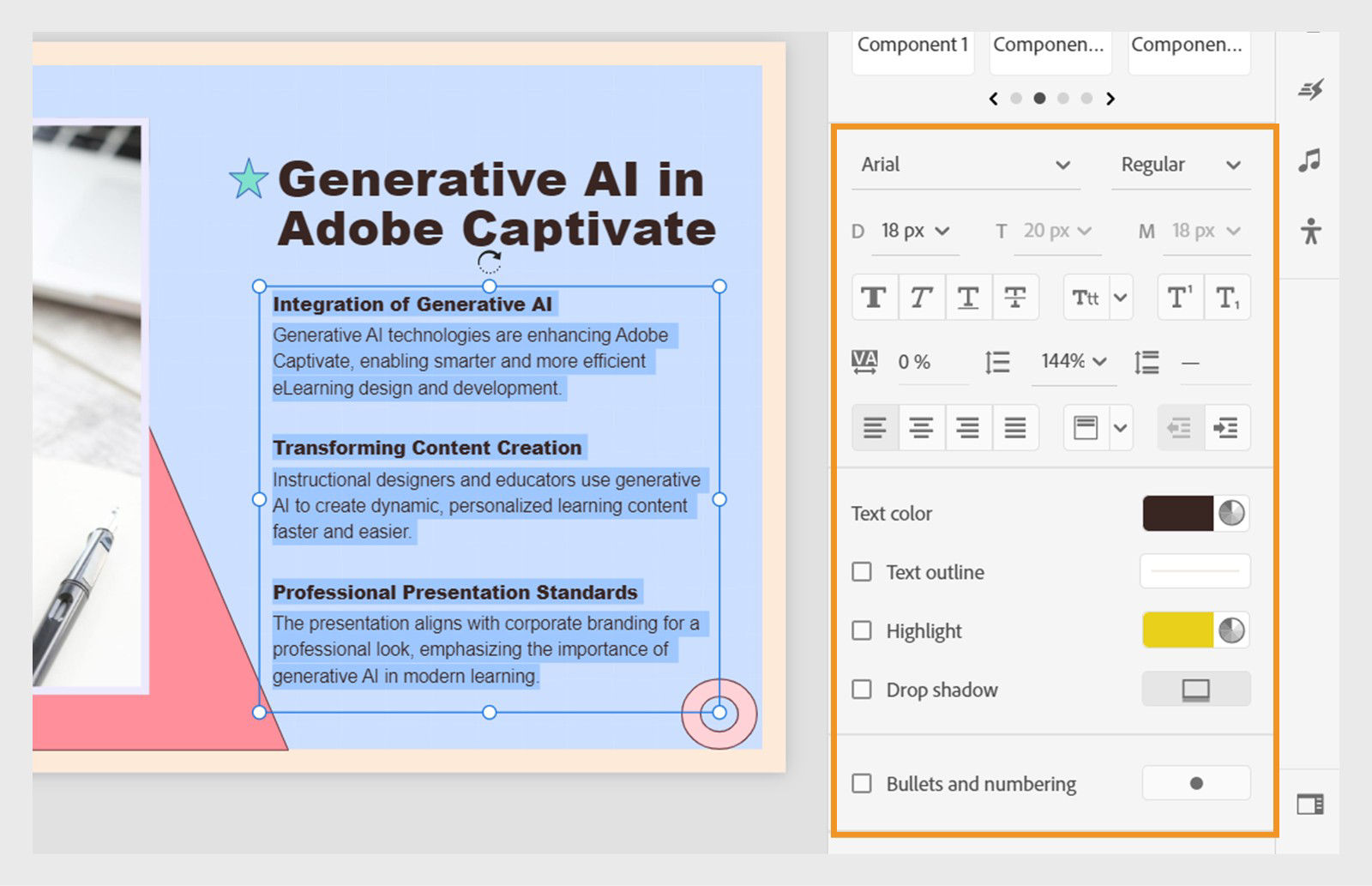The height and width of the screenshot is (886, 1372).
Task: Make text subscript
Action: (1227, 298)
